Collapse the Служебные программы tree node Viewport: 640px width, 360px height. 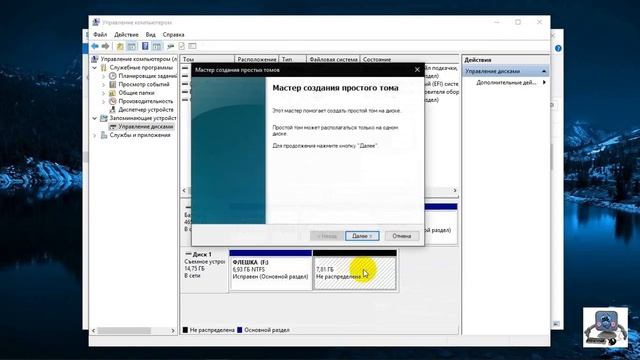click(95, 68)
